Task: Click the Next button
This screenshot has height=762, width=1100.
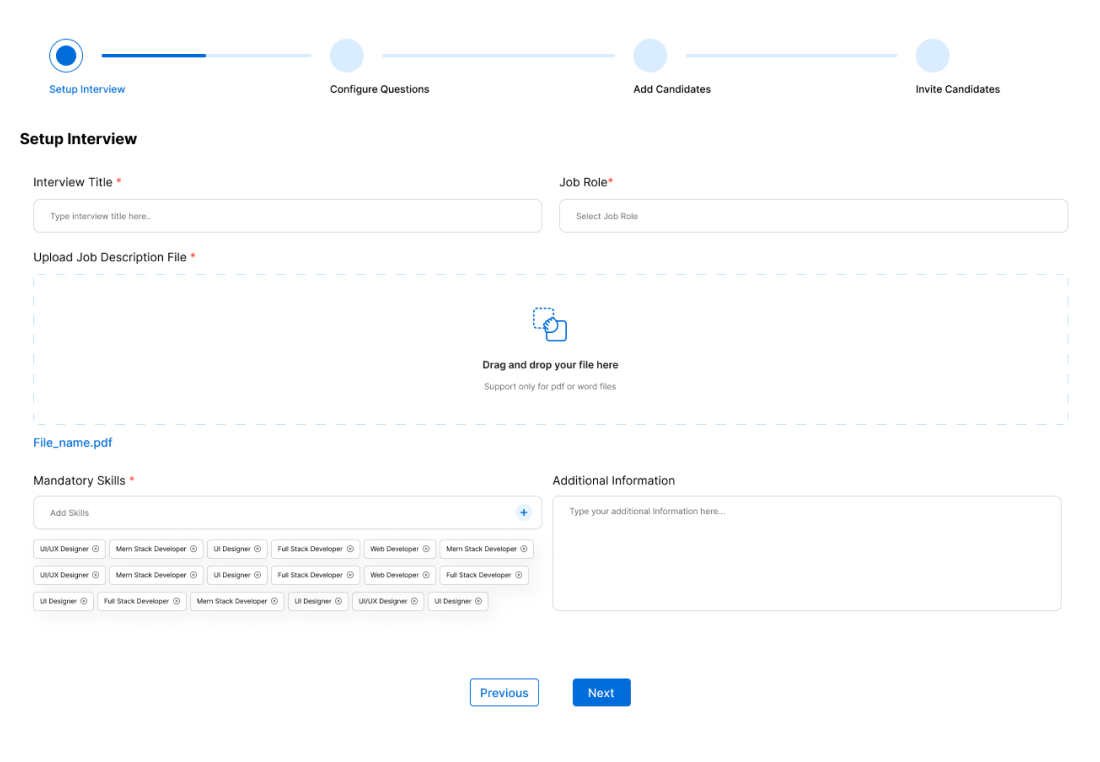Action: point(601,693)
